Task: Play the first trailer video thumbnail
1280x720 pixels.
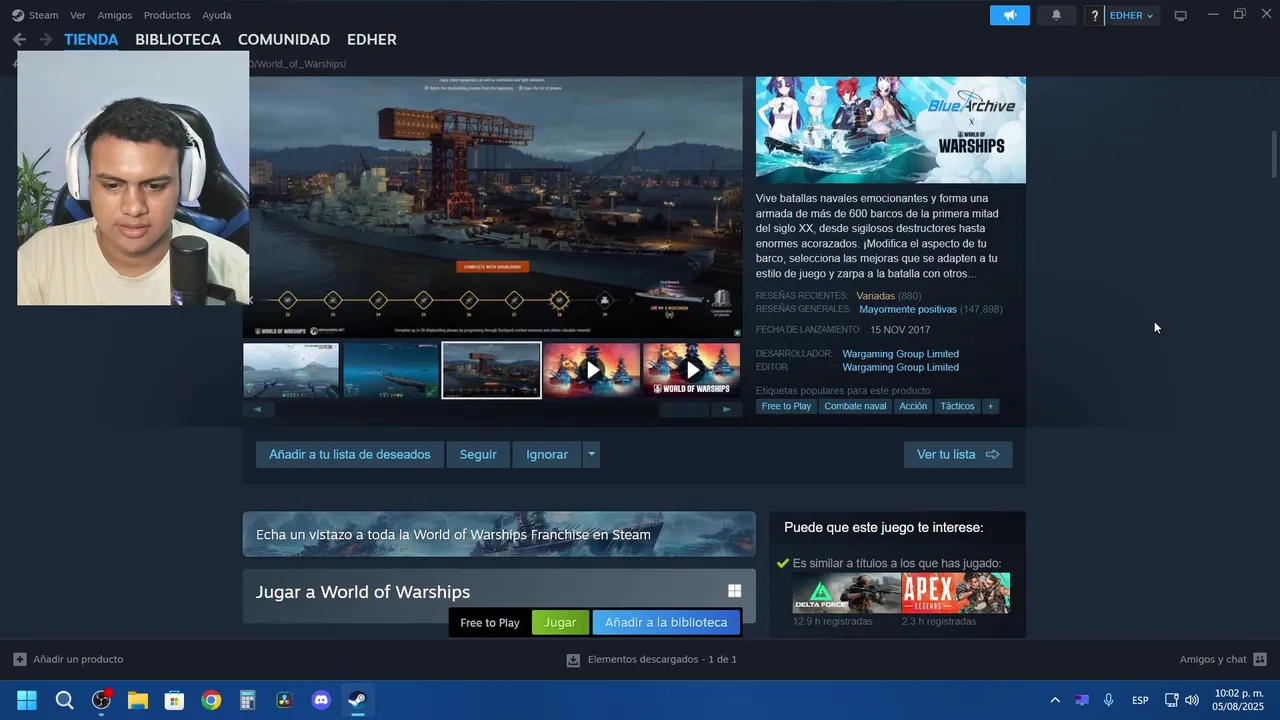Action: click(x=592, y=370)
